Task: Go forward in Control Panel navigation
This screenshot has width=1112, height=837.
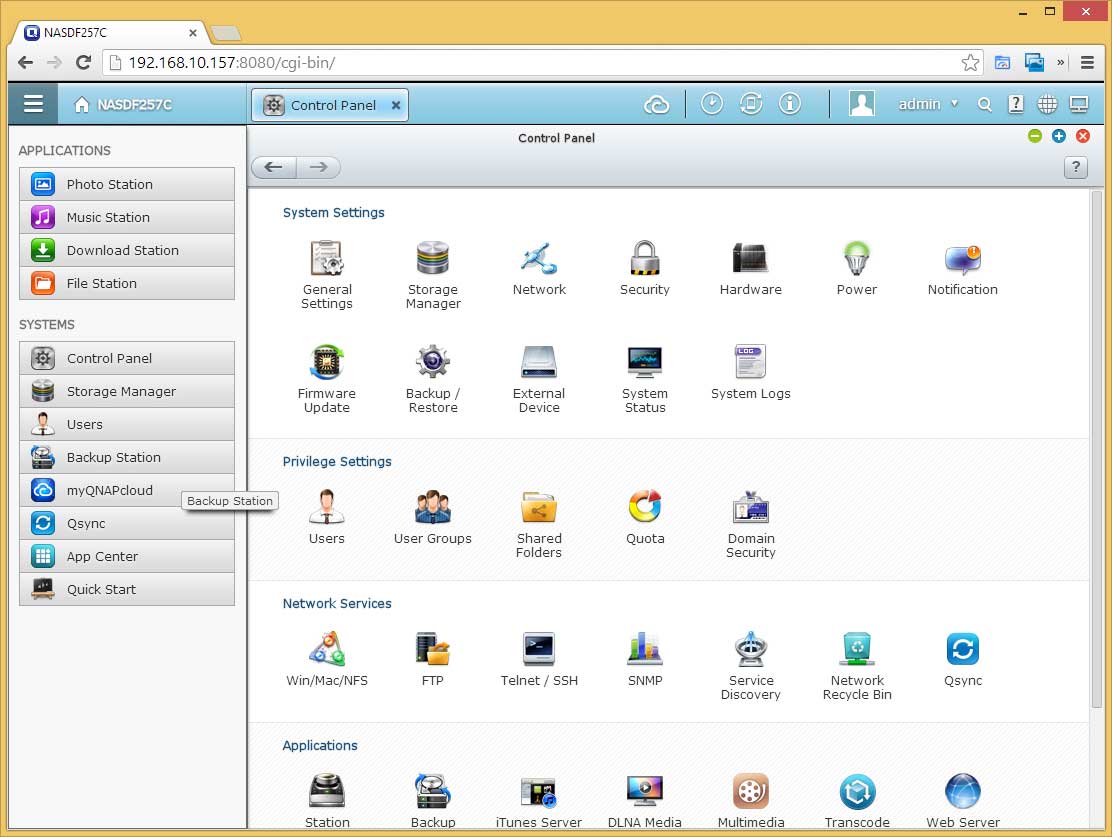Action: click(x=318, y=167)
